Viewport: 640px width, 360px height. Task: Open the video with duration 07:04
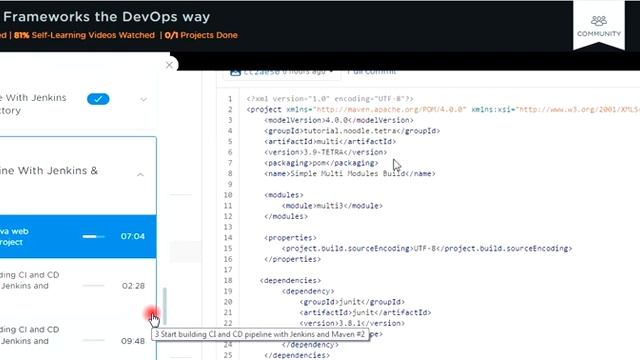78,236
